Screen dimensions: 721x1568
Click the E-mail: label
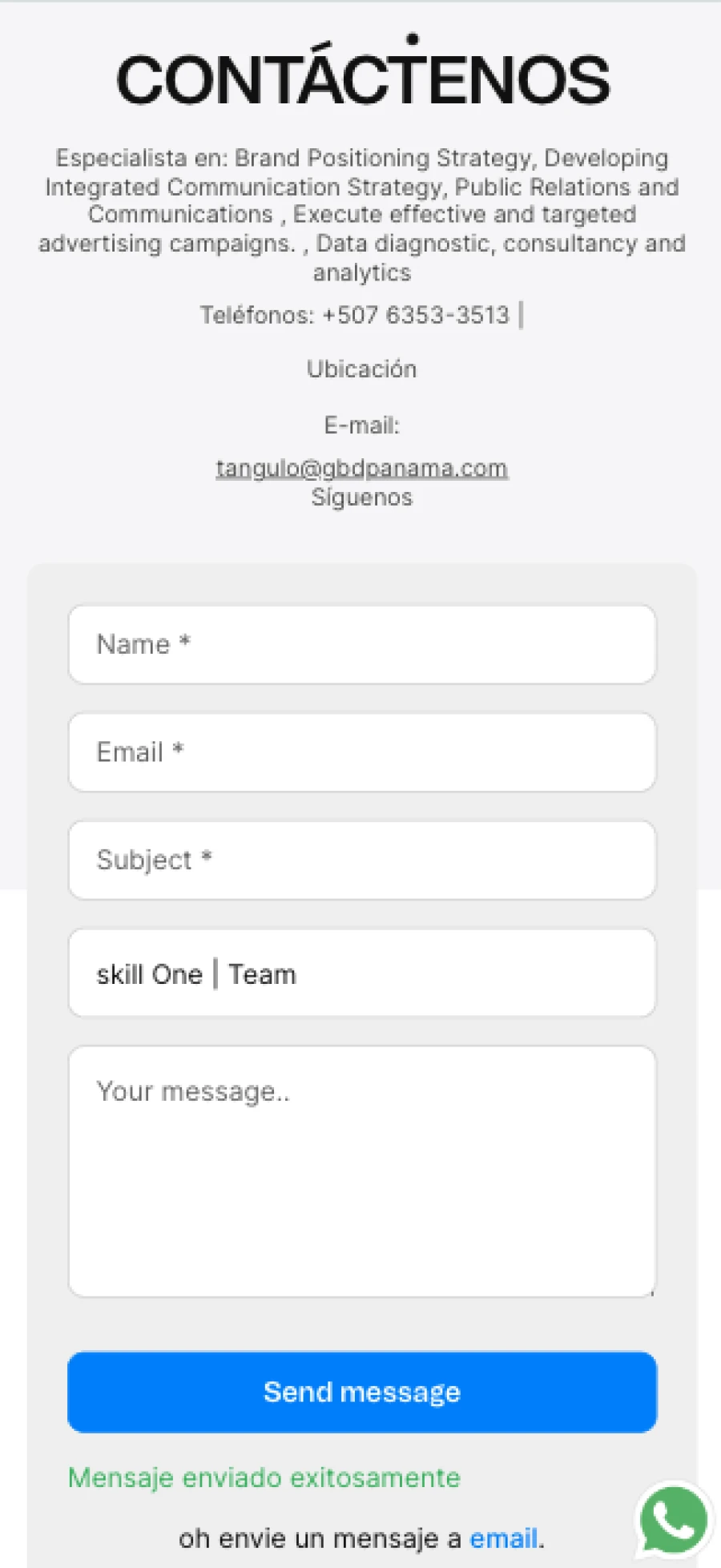click(x=362, y=425)
